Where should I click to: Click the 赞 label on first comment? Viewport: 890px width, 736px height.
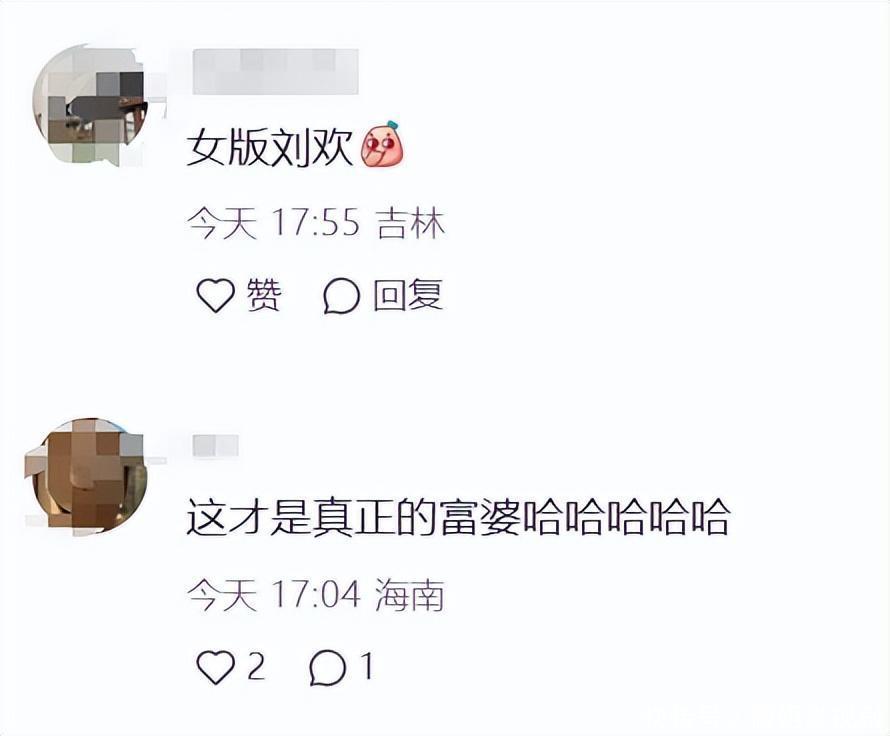tap(263, 296)
